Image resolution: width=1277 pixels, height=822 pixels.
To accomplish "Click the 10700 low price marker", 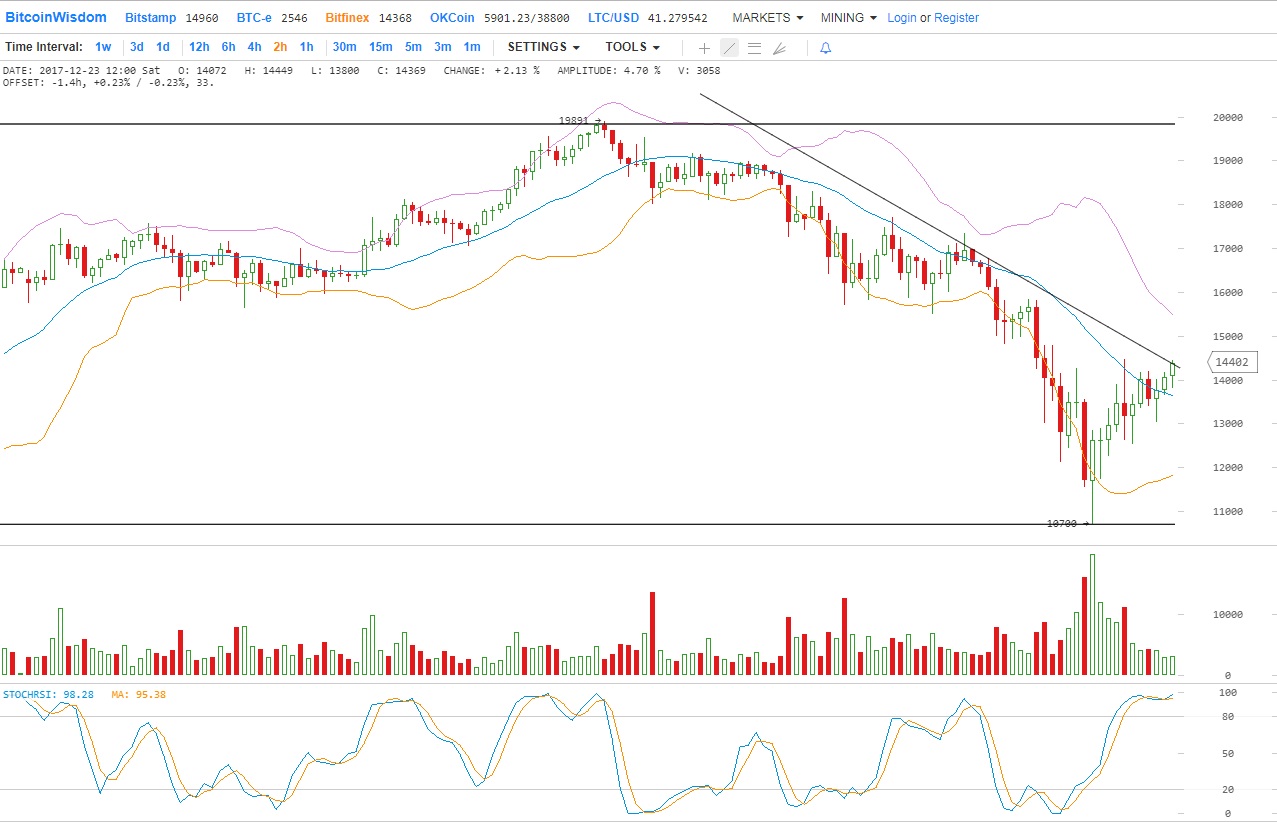I will (1067, 523).
